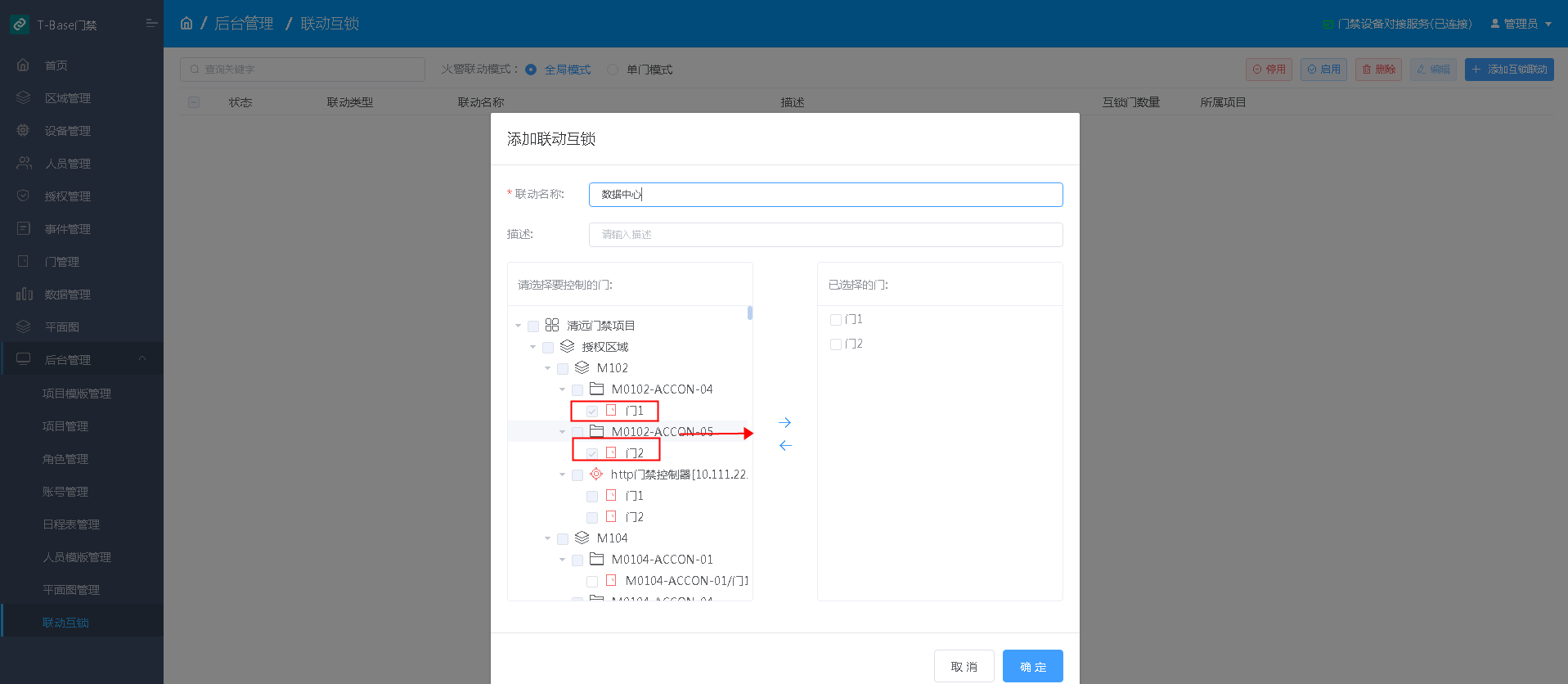Click the 人员管理 people icon

pos(24,163)
